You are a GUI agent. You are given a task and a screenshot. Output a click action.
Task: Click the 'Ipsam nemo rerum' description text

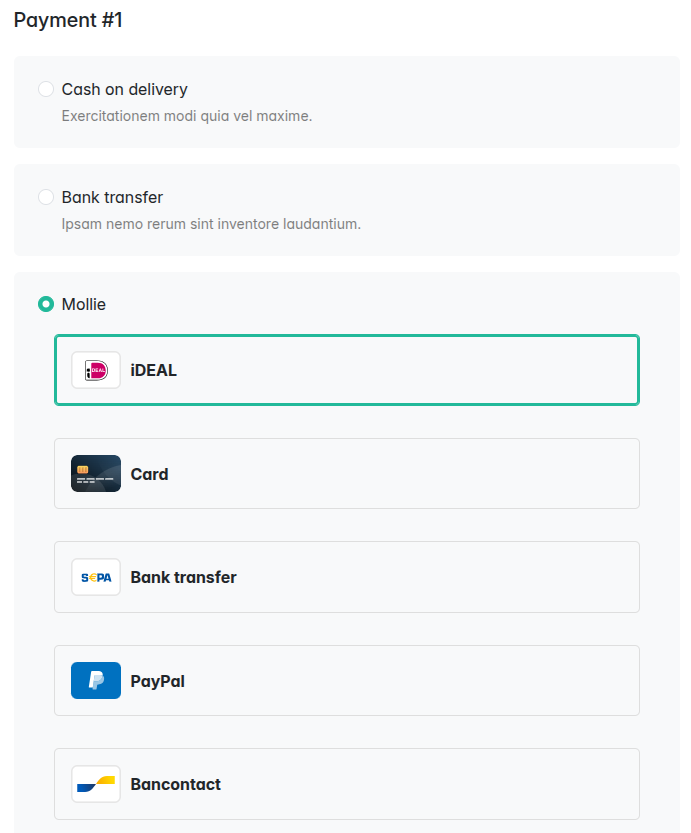coord(211,224)
